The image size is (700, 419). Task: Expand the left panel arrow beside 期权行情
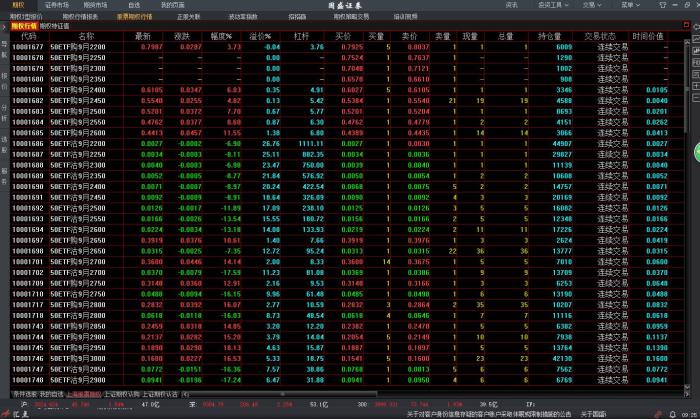coord(4,27)
